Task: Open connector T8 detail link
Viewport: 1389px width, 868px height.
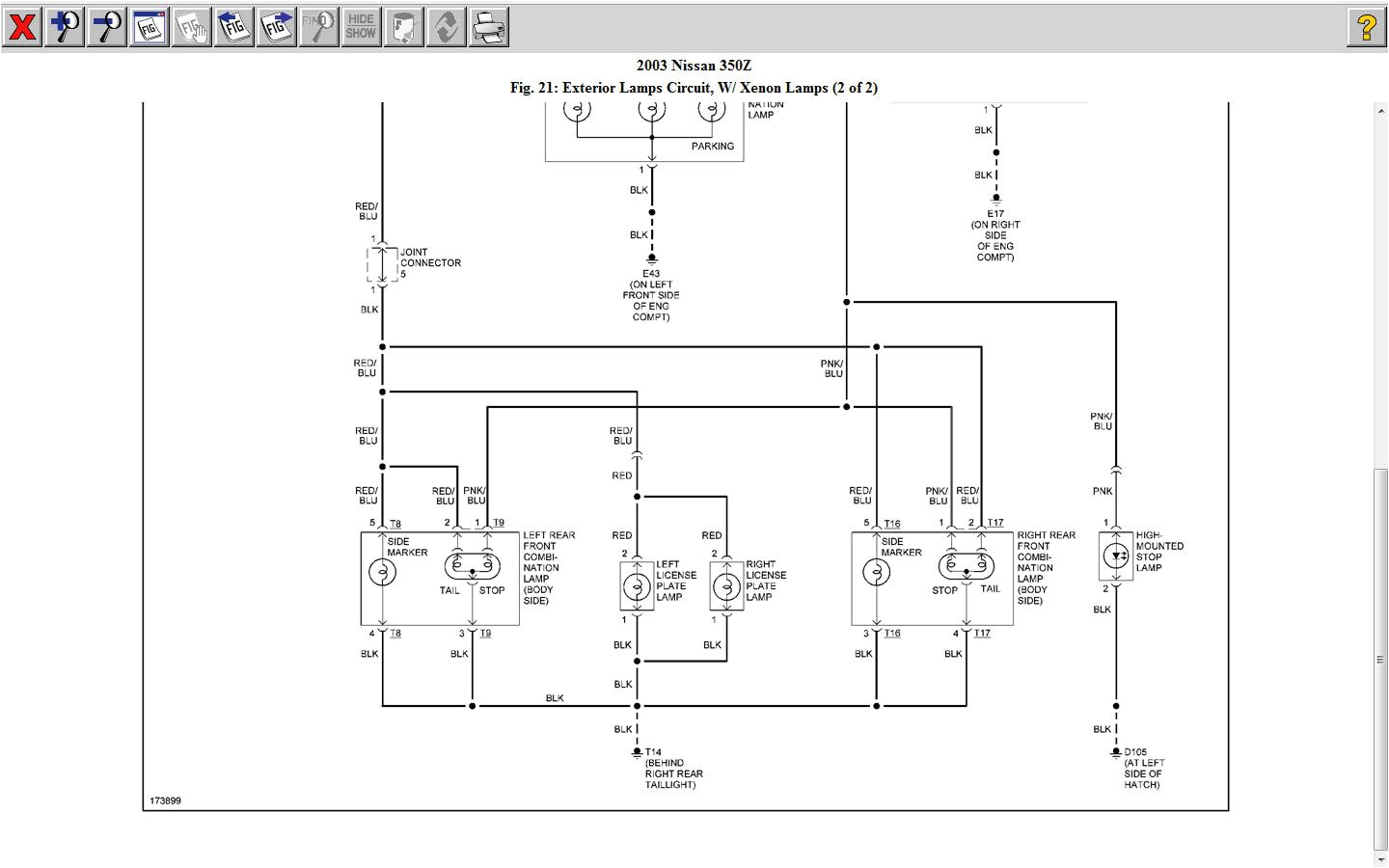Action: (395, 523)
